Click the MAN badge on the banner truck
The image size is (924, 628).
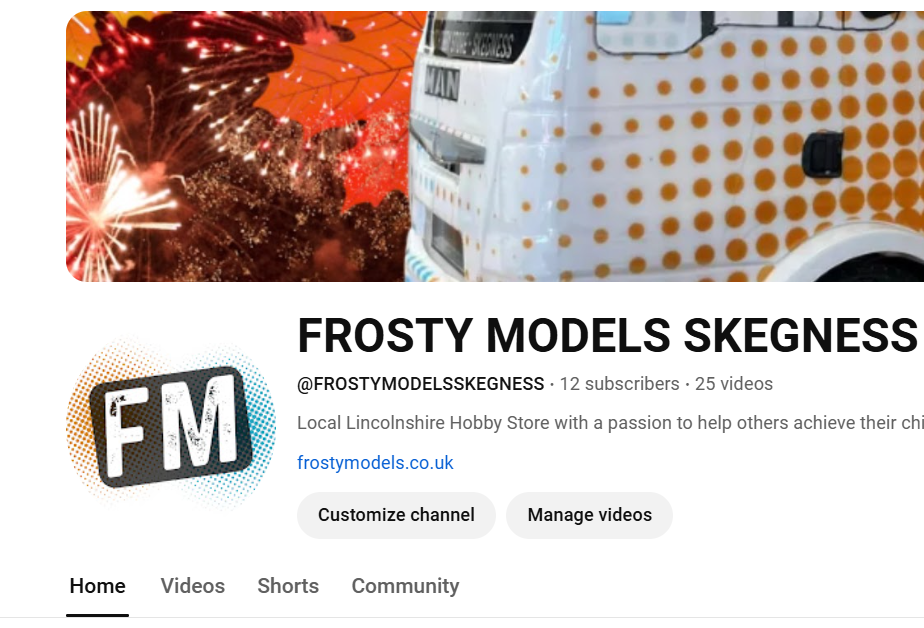(x=442, y=82)
